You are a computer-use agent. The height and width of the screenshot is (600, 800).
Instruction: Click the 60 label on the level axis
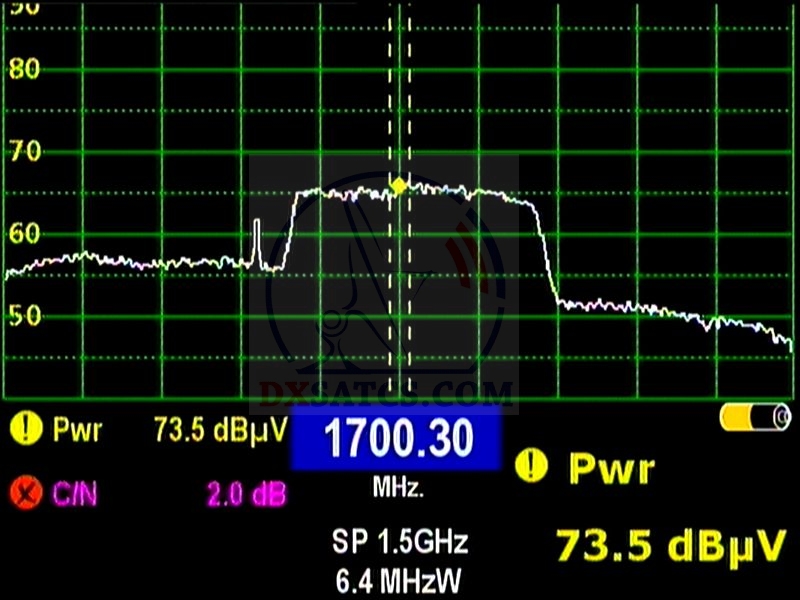[23, 234]
